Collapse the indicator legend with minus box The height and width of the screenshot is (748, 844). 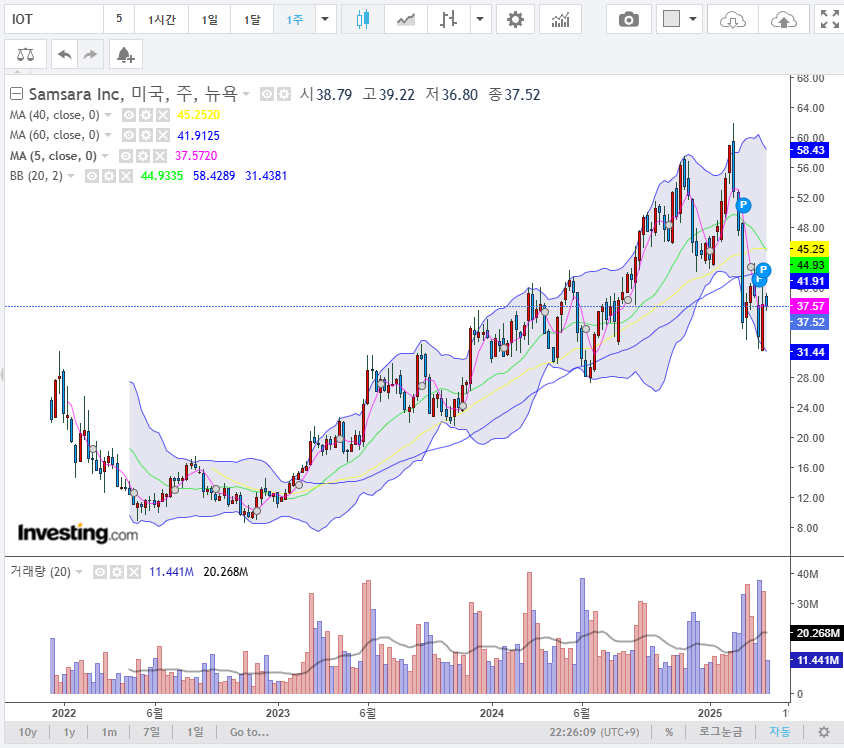tap(17, 95)
